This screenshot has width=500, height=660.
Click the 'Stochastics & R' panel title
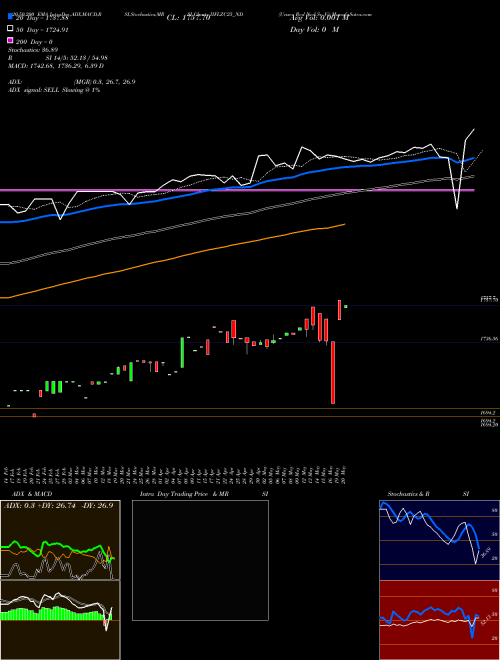coord(408,494)
